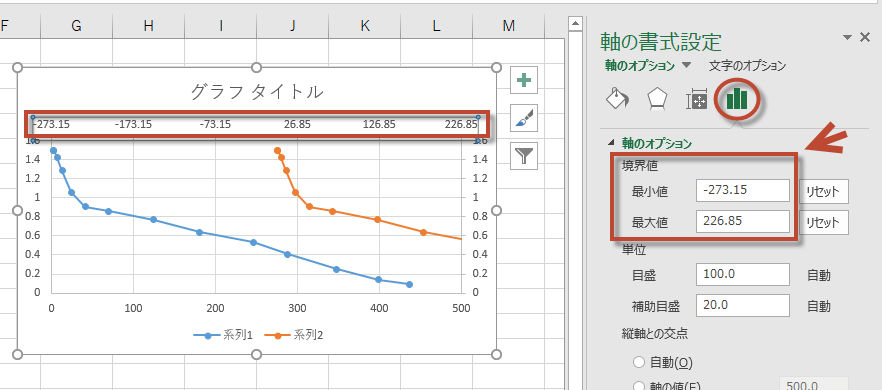Viewport: 882px width, 390px height.
Task: Open the Fill & Line paint bucket icon
Action: coord(618,99)
